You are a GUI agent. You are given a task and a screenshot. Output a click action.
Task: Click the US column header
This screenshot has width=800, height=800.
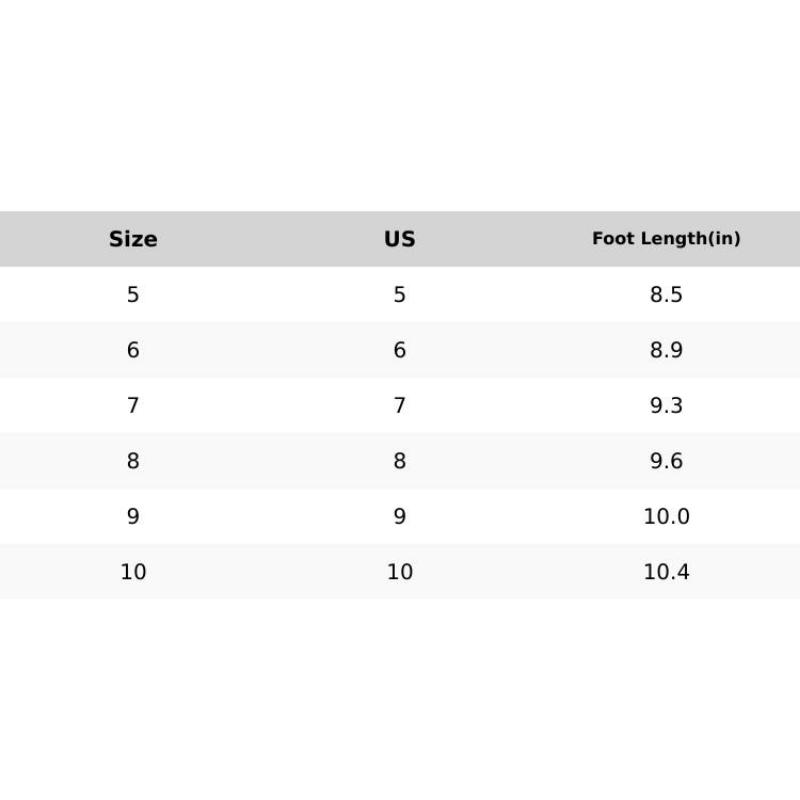(x=400, y=239)
